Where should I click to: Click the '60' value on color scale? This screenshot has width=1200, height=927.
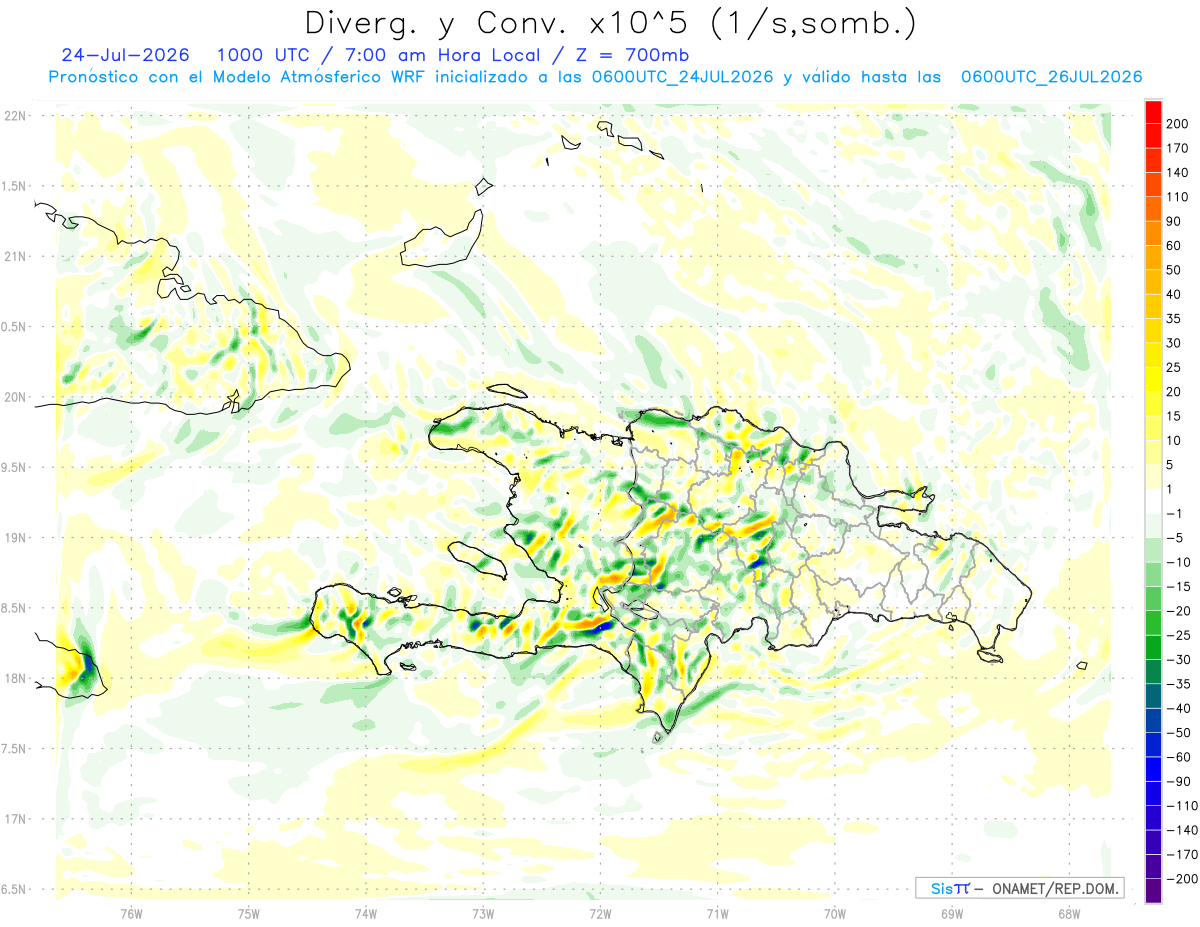(x=1174, y=245)
